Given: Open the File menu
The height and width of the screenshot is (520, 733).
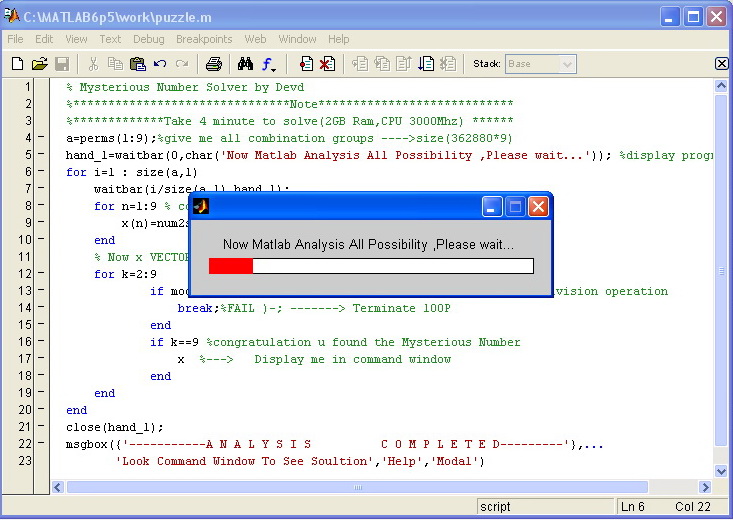Looking at the screenshot, I should tap(15, 39).
